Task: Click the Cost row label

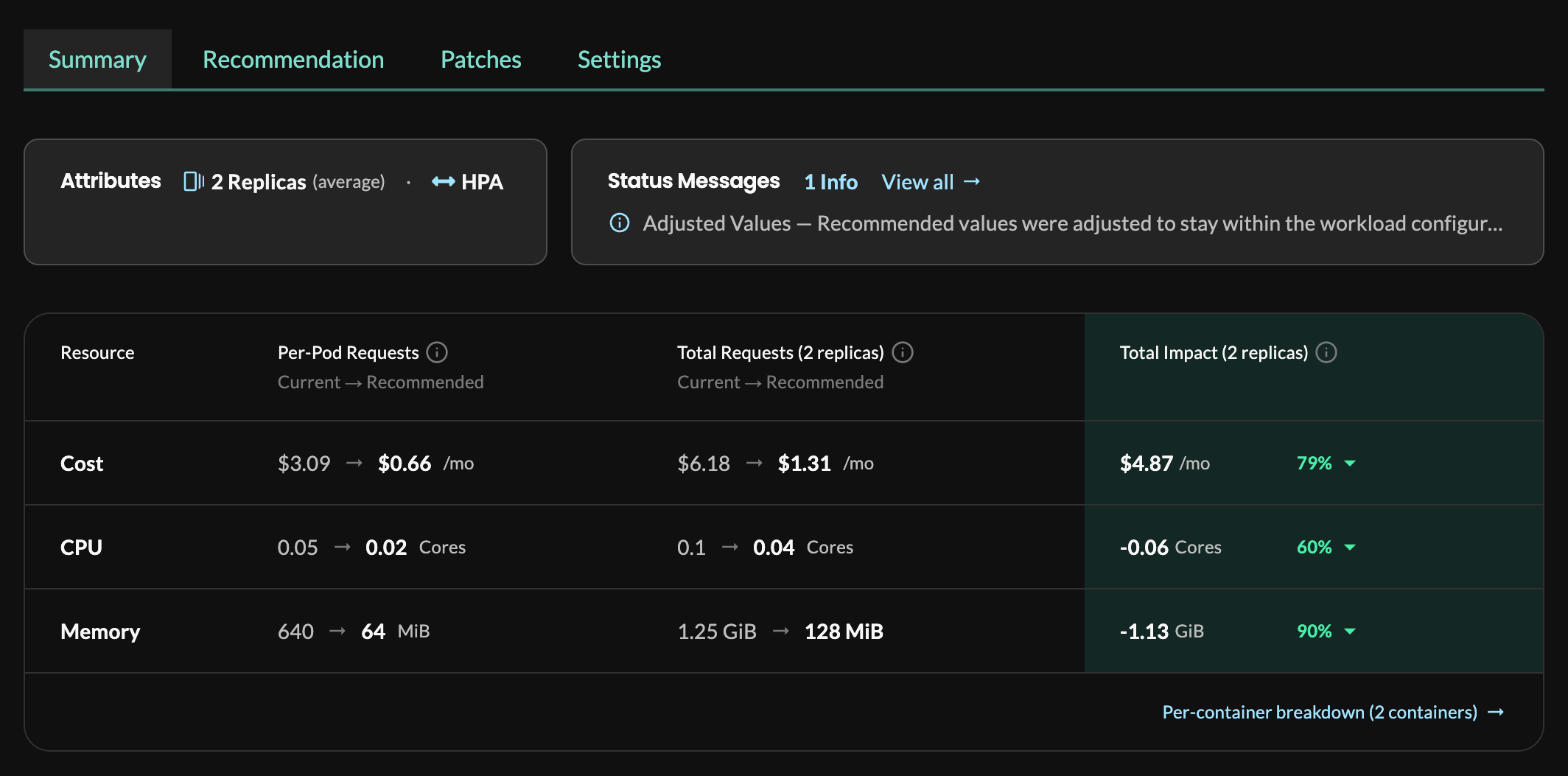Action: pos(82,464)
